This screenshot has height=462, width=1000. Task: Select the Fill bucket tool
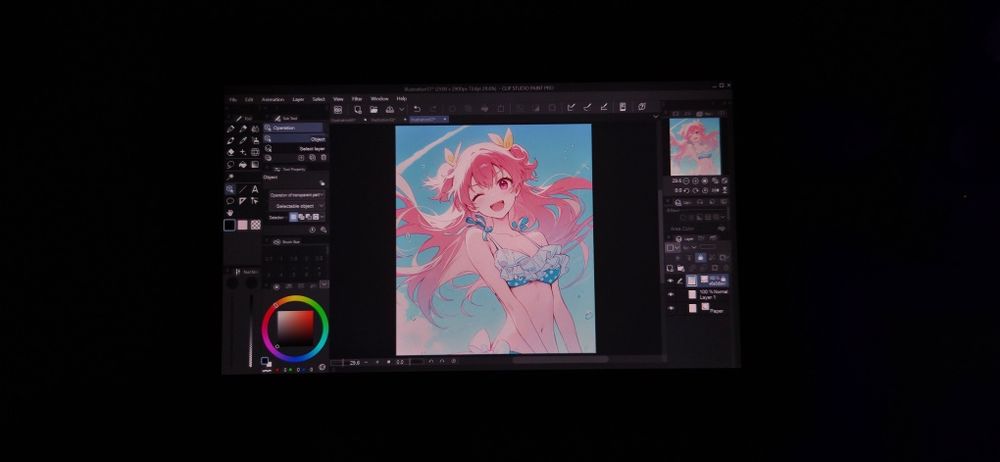[x=243, y=164]
